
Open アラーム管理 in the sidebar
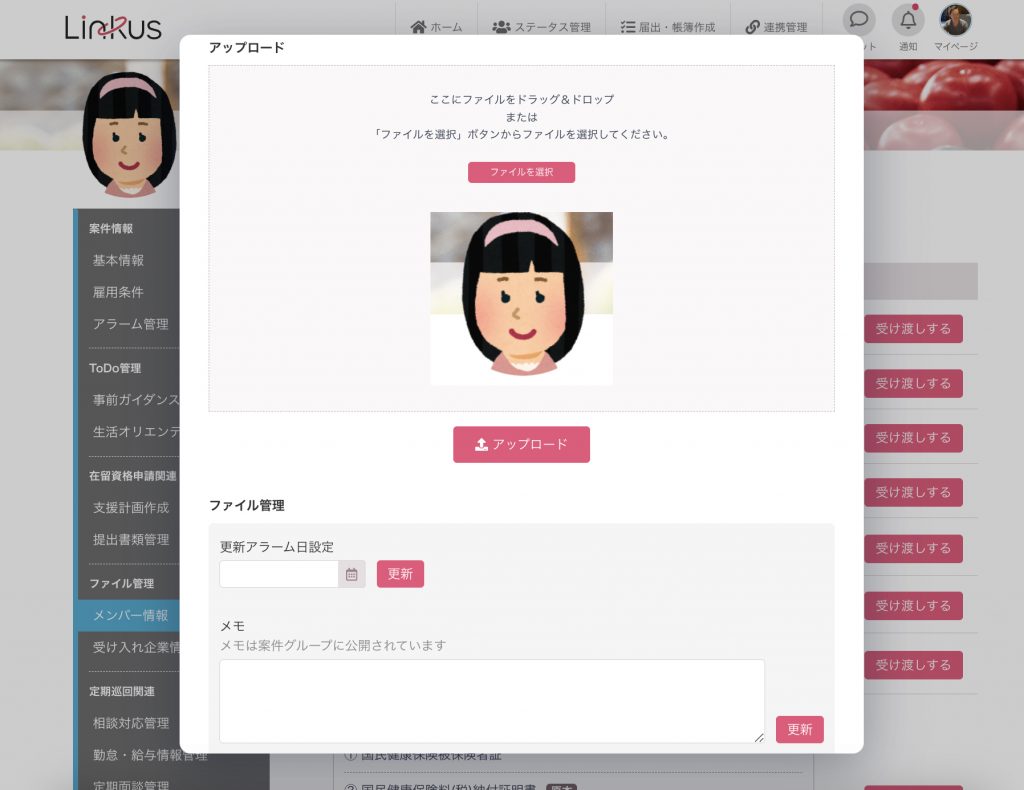[x=130, y=324]
